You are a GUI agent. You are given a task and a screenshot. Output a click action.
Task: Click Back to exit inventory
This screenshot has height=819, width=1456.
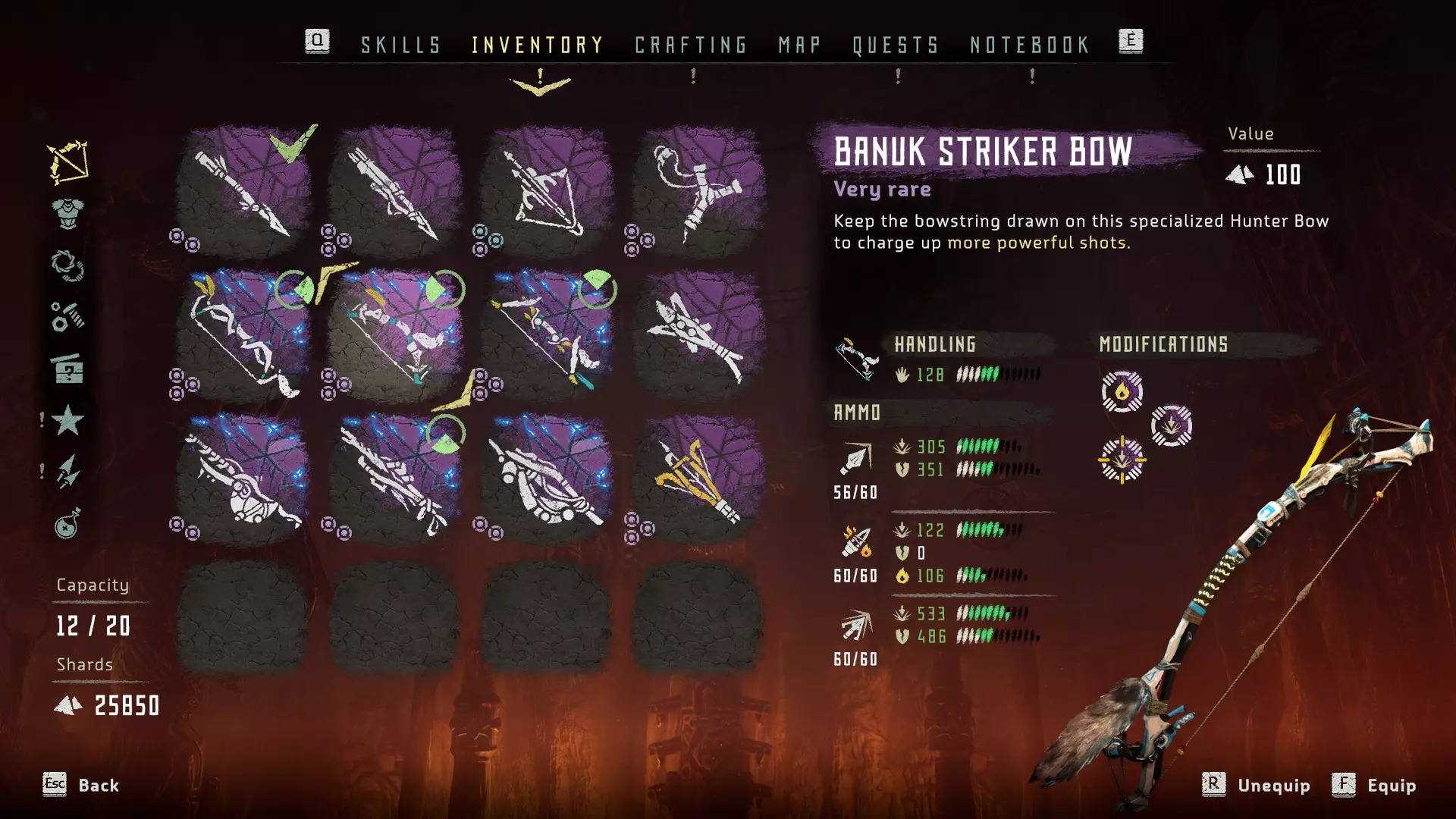tap(81, 785)
